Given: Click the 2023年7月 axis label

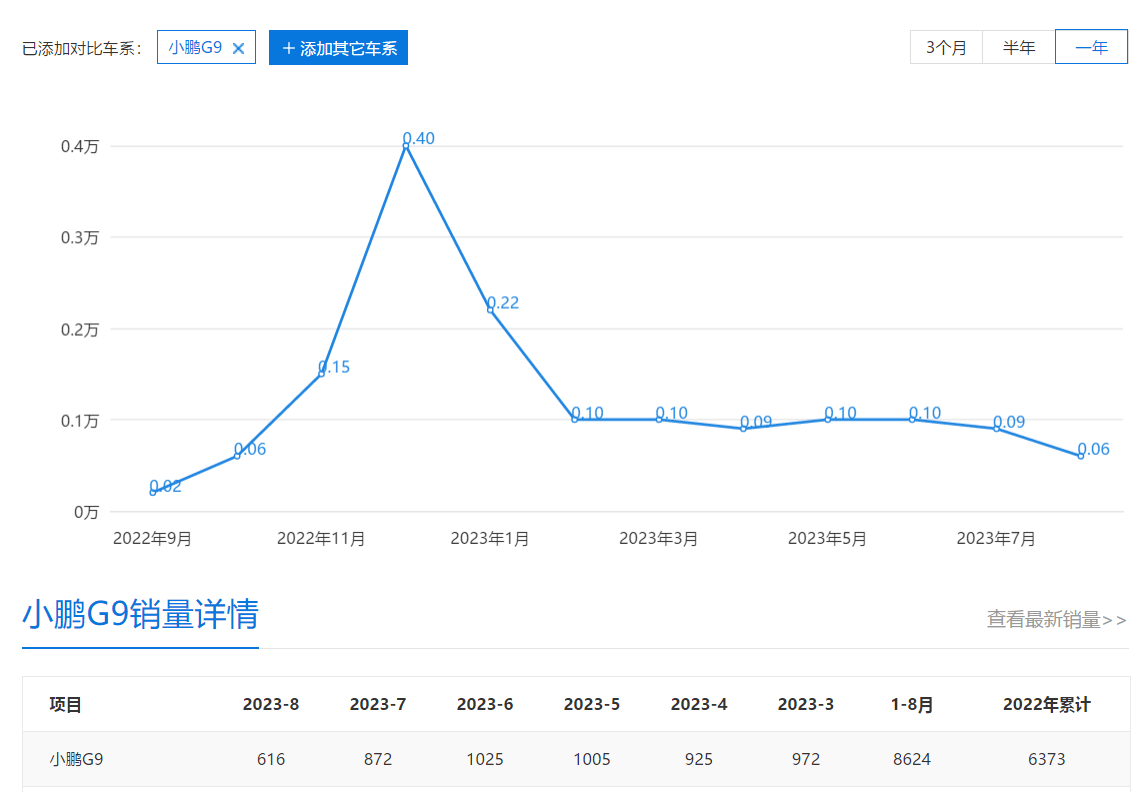Looking at the screenshot, I should click(x=996, y=539).
